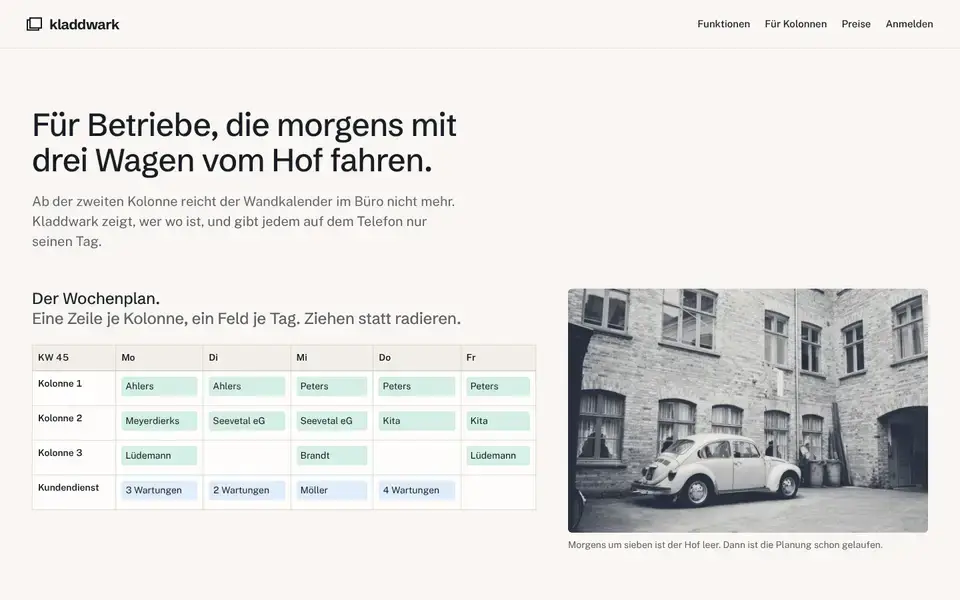960x600 pixels.
Task: Select the Kundendienst row label
Action: (x=69, y=488)
